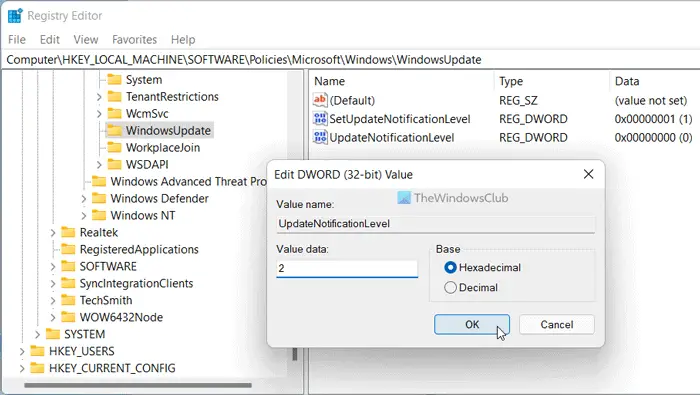This screenshot has height=395, width=700.
Task: Click the REG_SZ type cell
Action: point(518,100)
